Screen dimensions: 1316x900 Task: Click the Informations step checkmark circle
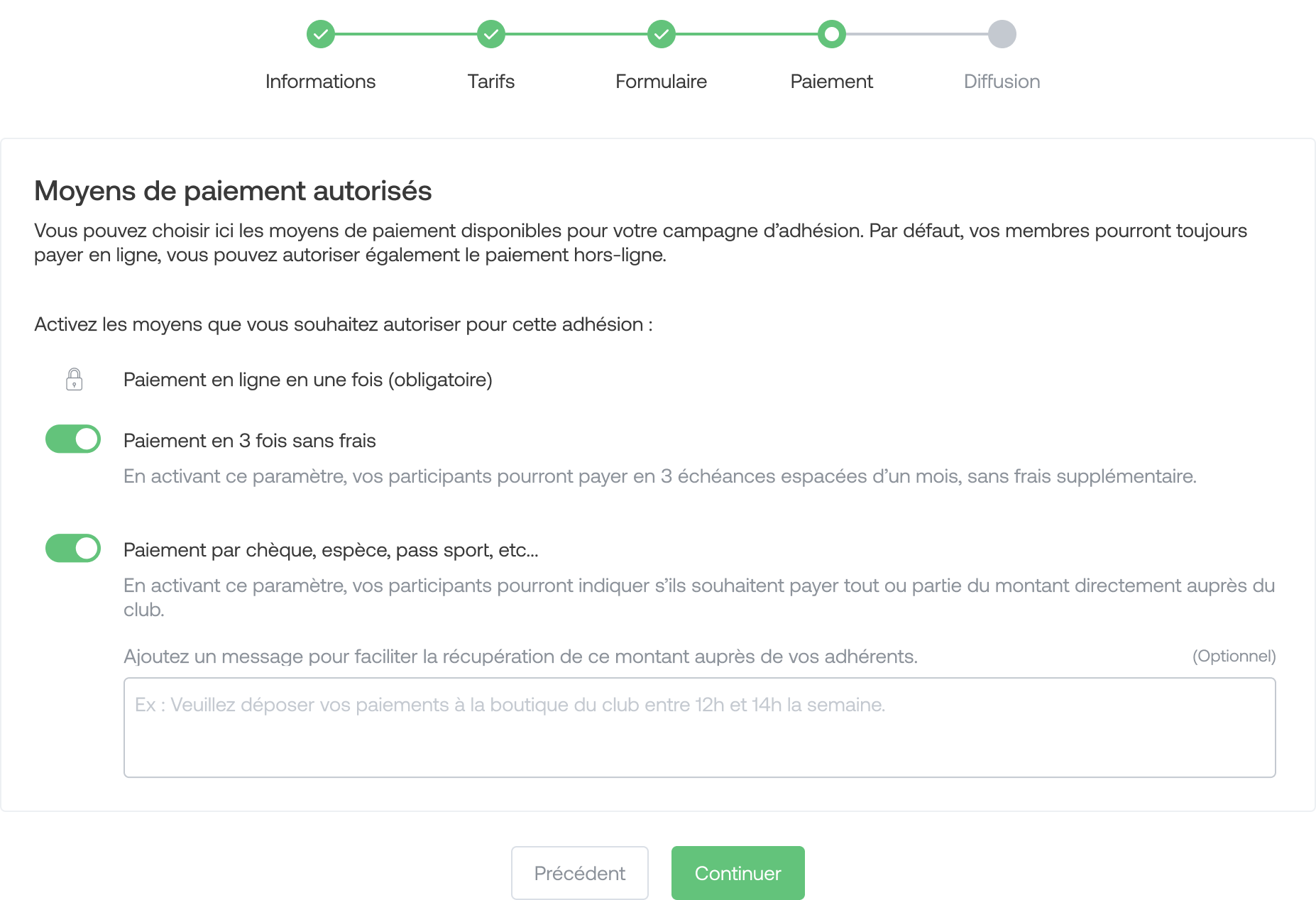[321, 34]
